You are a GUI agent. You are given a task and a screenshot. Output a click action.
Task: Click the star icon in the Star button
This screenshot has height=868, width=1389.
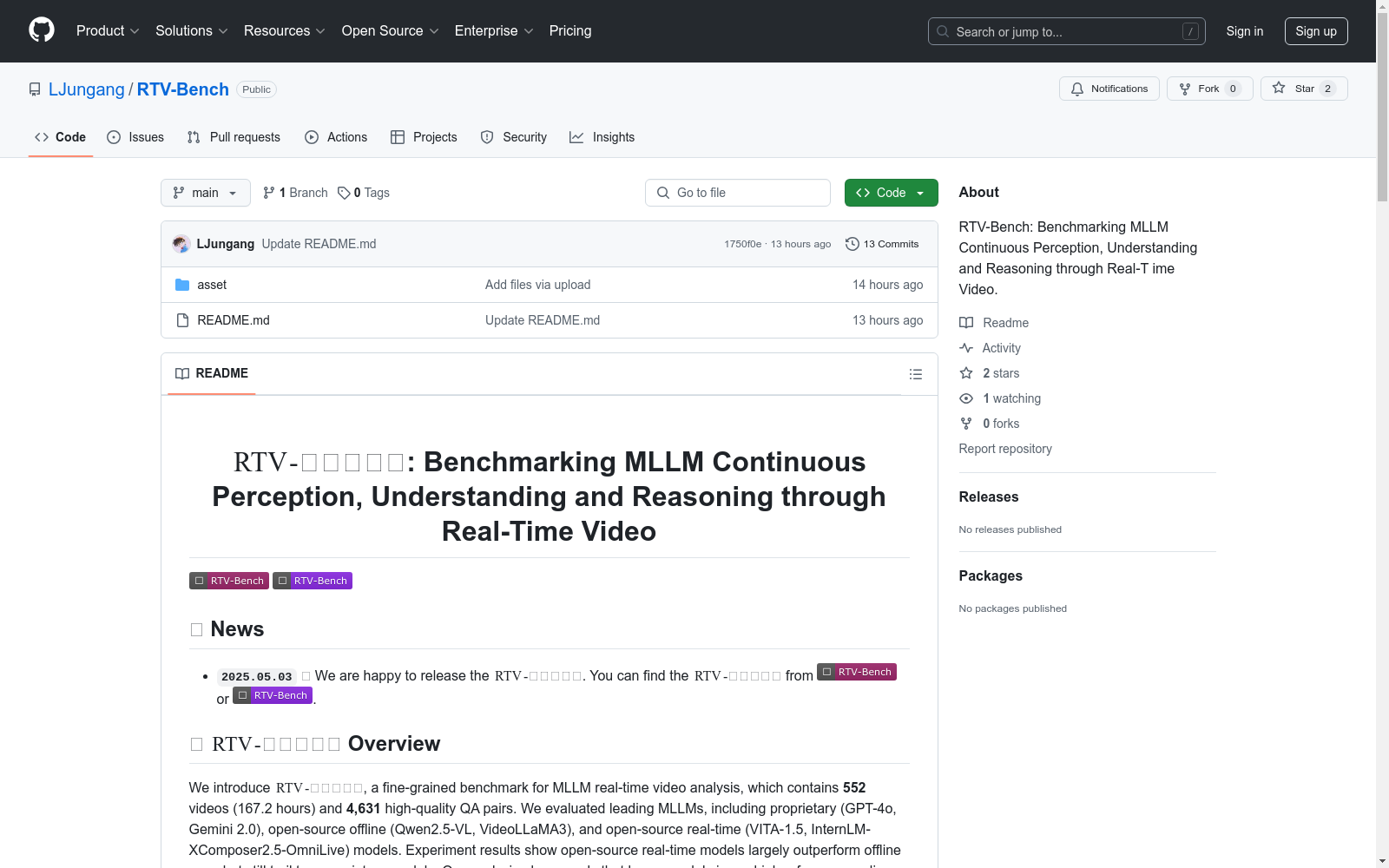1279,88
